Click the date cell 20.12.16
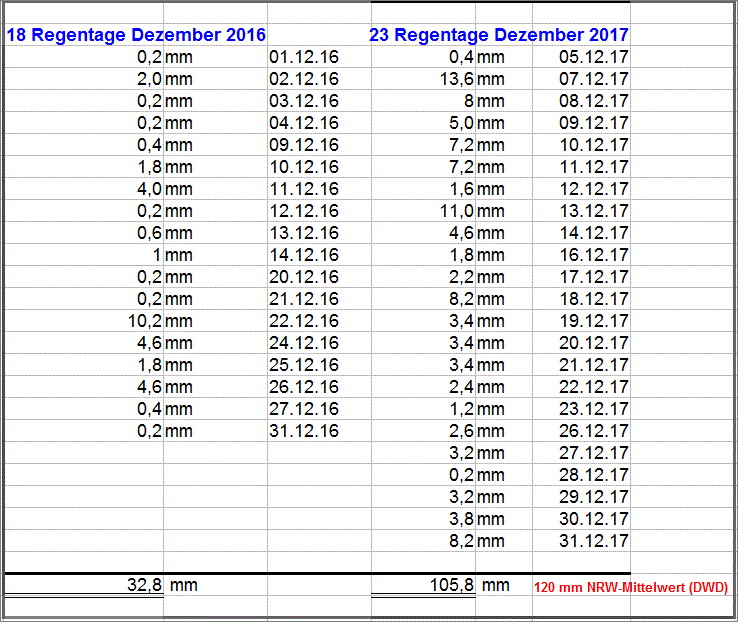738x622 pixels. (304, 277)
